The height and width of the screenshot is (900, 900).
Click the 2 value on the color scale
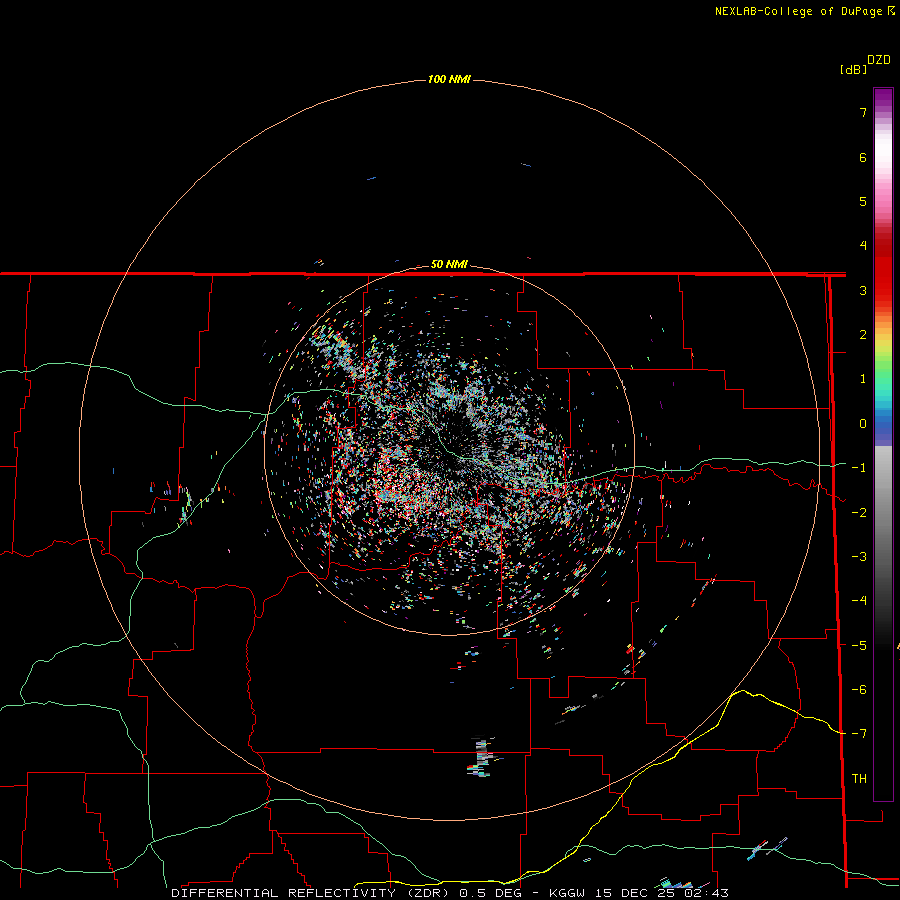tap(863, 335)
